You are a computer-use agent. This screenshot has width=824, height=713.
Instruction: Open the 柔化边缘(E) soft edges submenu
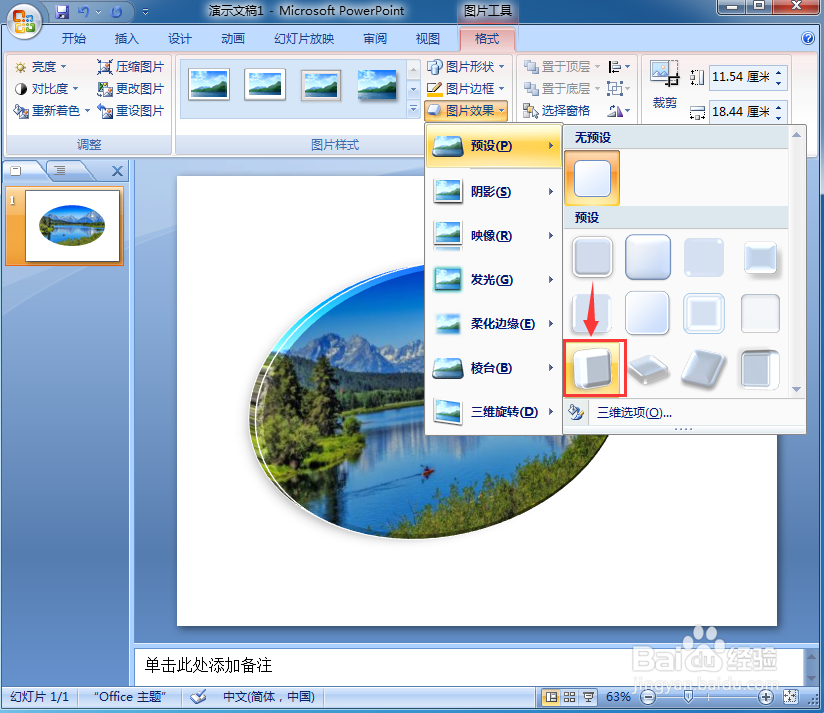pyautogui.click(x=493, y=324)
